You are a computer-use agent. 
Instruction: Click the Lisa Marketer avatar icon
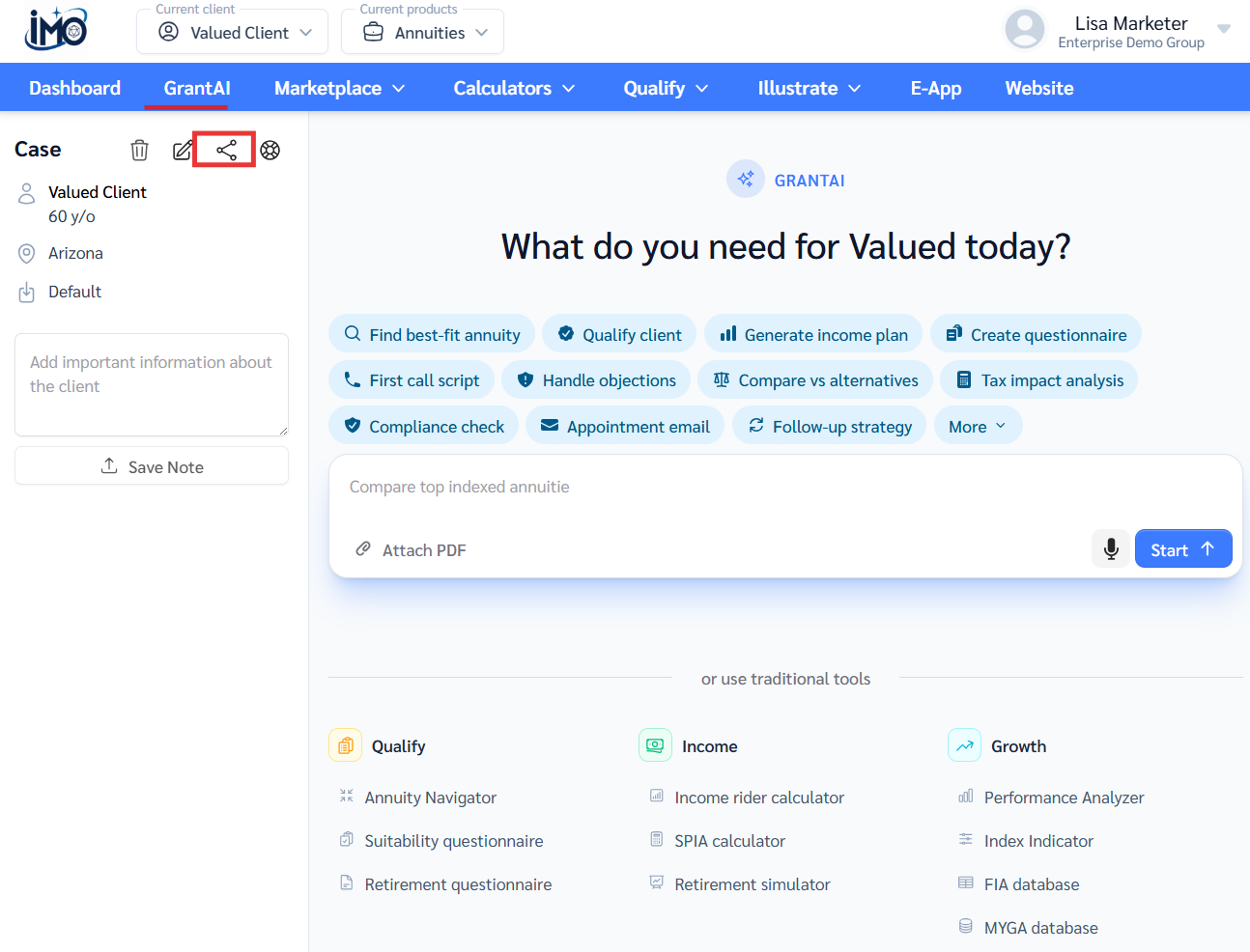pos(1025,29)
